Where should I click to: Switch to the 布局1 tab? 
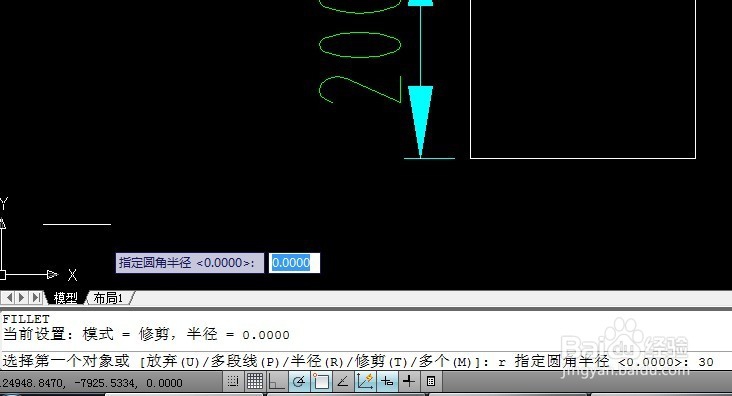click(x=108, y=298)
